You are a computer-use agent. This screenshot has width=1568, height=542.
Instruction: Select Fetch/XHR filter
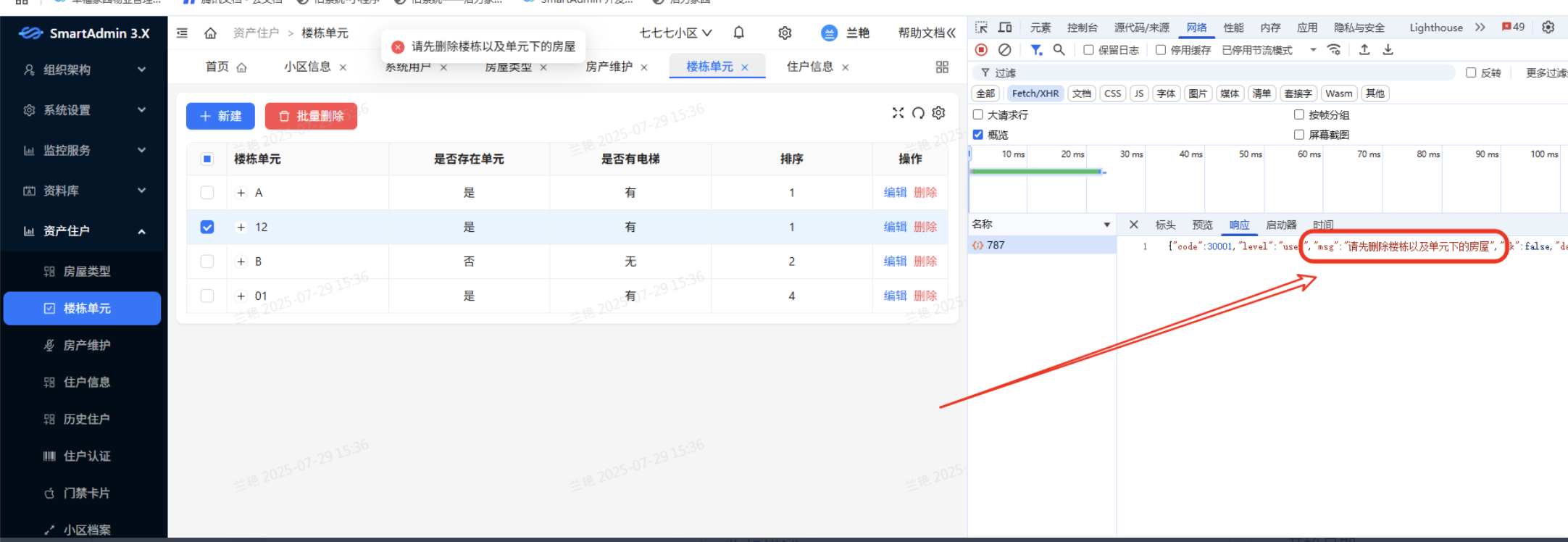pos(1035,93)
